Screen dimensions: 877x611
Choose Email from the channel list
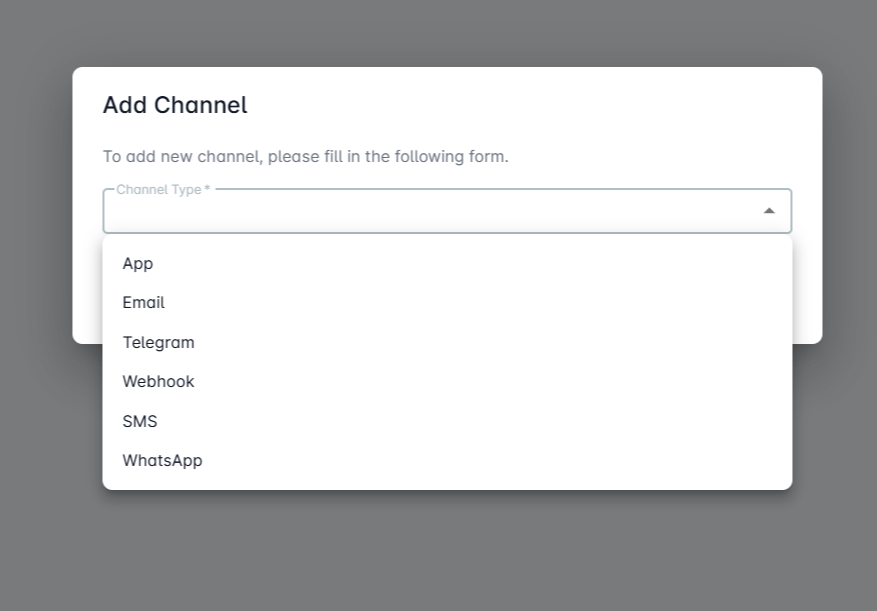tap(144, 302)
